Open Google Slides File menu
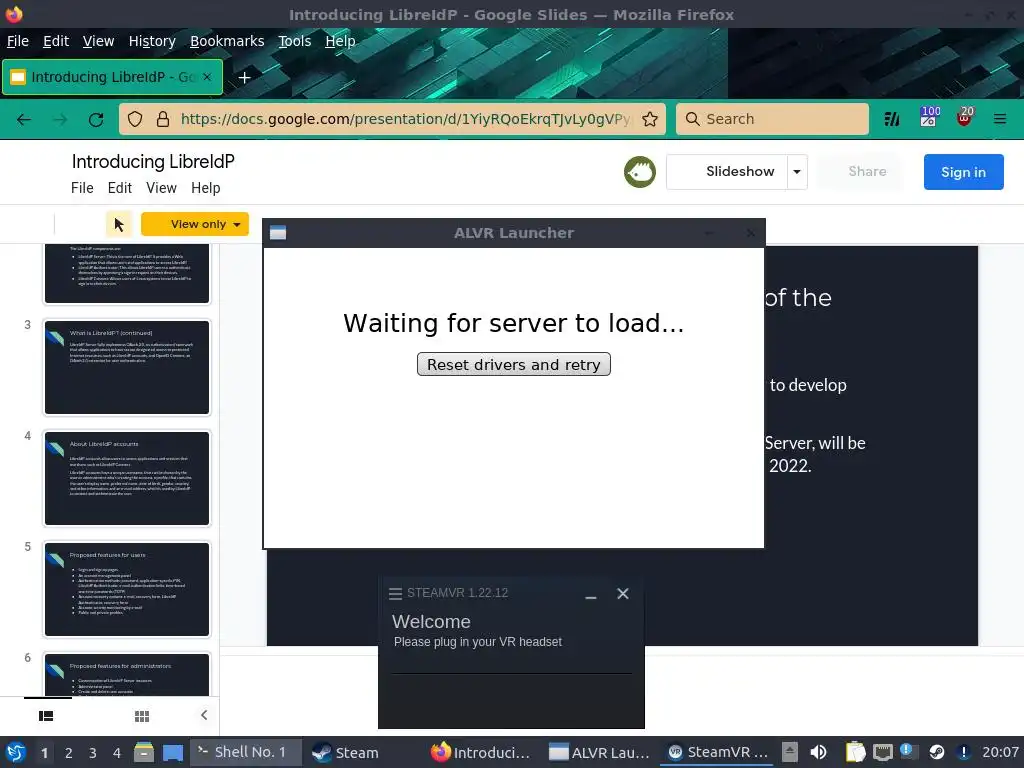 82,188
